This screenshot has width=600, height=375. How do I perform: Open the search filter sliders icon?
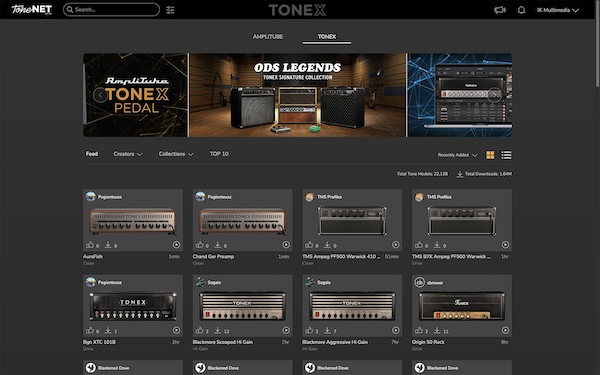point(170,10)
